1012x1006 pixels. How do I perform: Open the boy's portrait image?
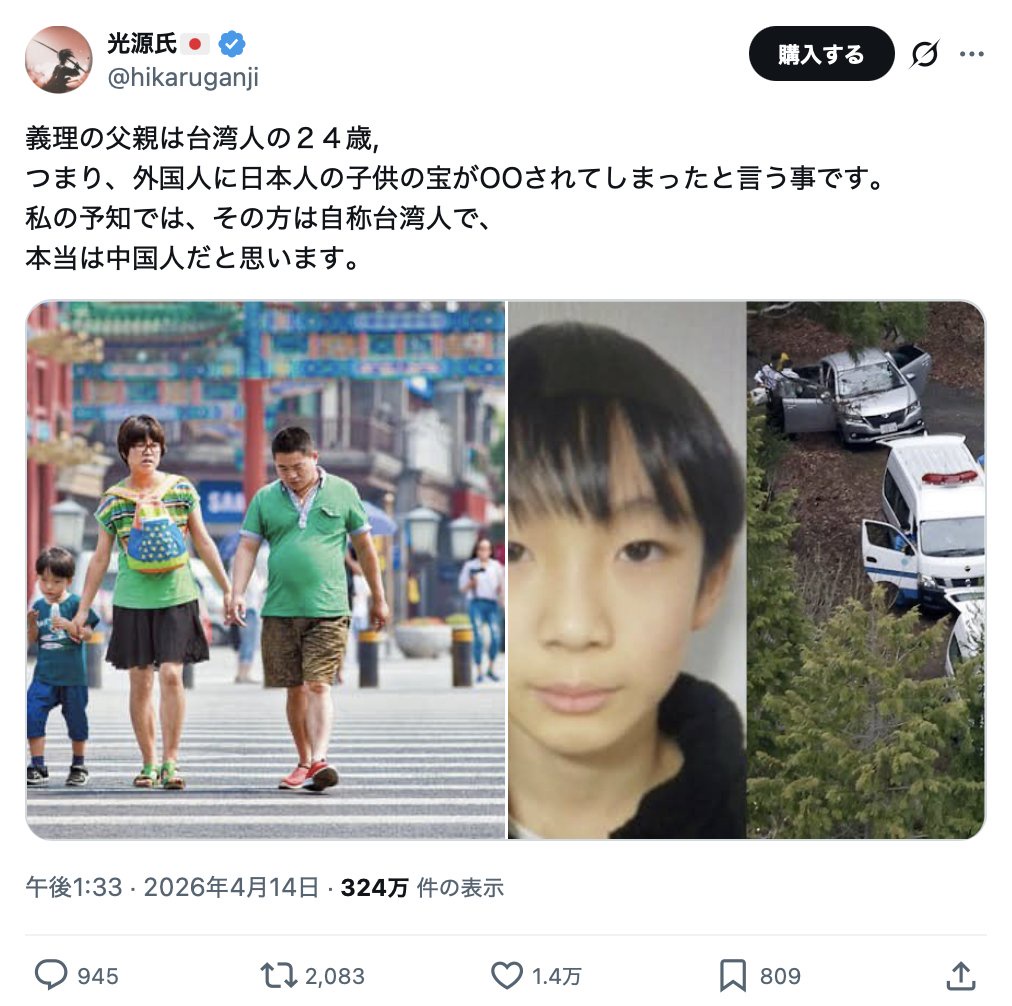(x=627, y=570)
